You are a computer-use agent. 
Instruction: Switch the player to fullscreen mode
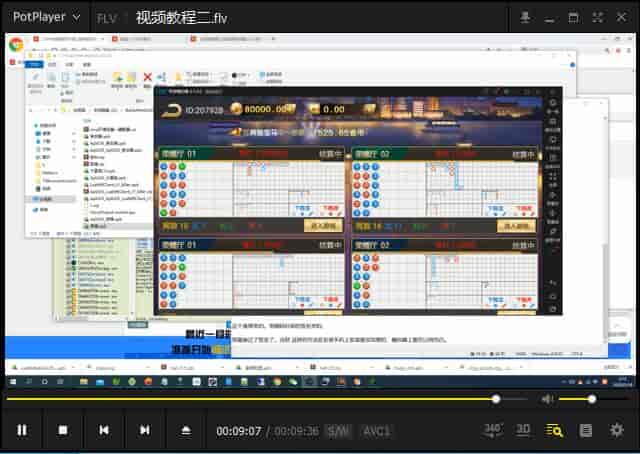click(595, 17)
